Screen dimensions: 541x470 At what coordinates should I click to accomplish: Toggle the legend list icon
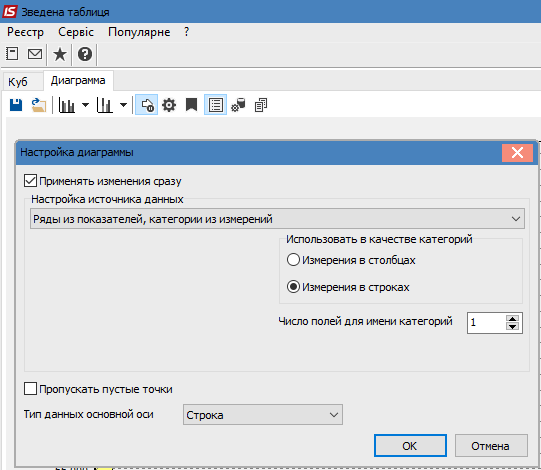click(216, 105)
